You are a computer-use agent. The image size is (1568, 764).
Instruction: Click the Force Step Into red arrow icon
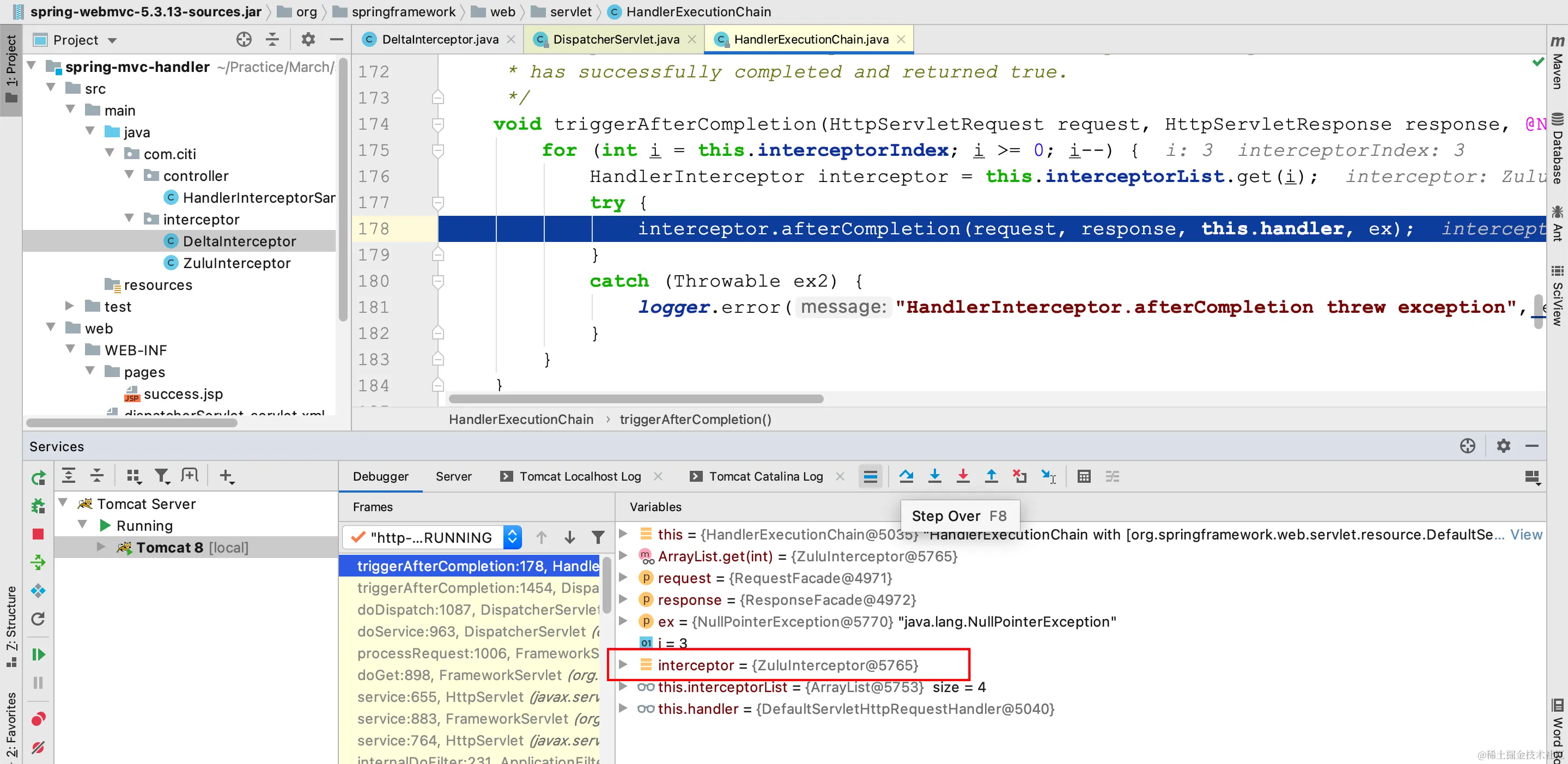[963, 476]
